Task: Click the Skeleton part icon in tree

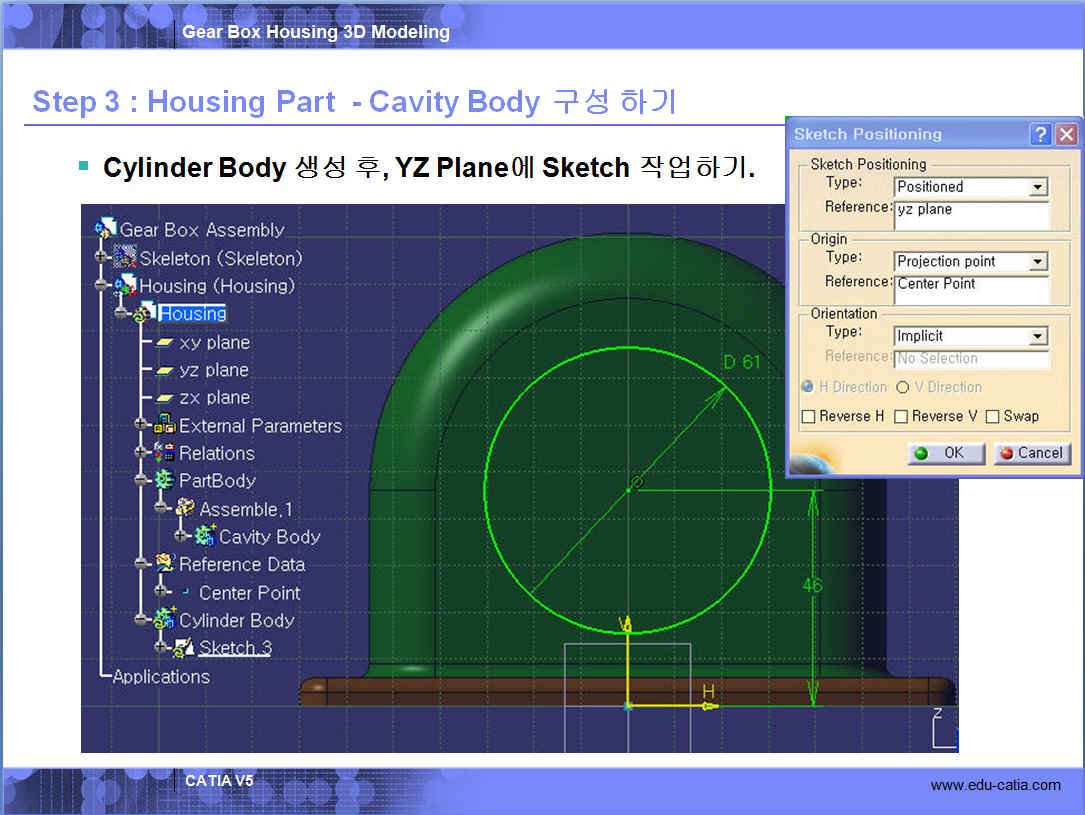Action: point(125,258)
